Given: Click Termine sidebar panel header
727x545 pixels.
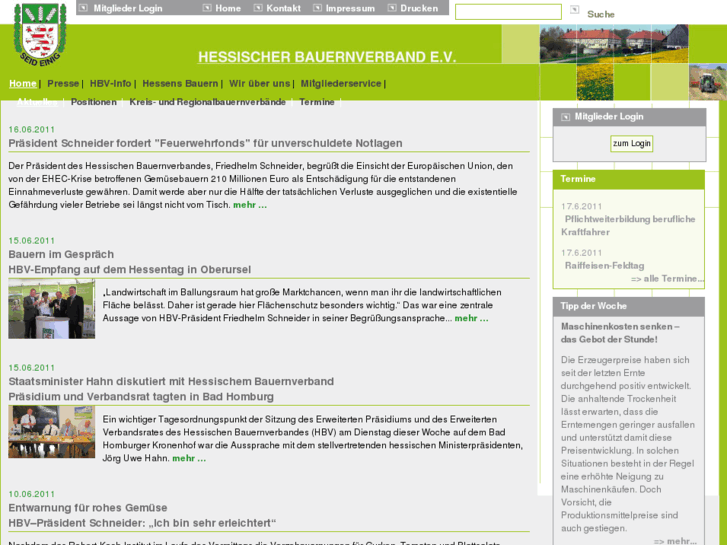Looking at the screenshot, I should tap(629, 179).
